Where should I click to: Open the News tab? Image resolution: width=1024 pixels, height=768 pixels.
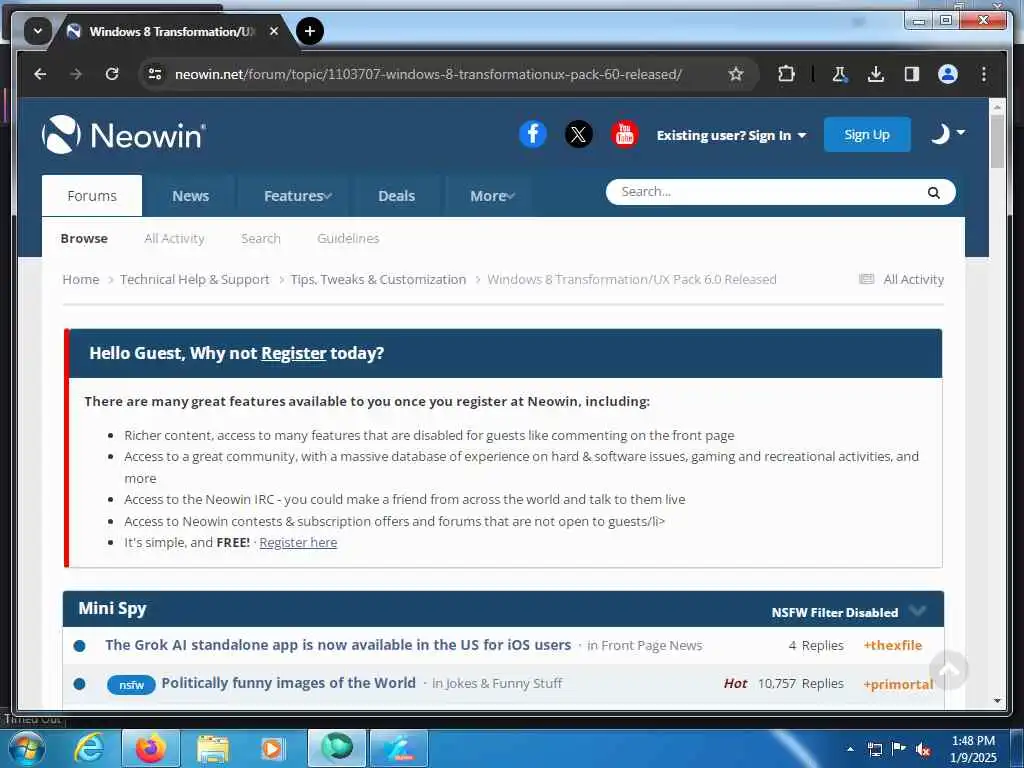[190, 196]
